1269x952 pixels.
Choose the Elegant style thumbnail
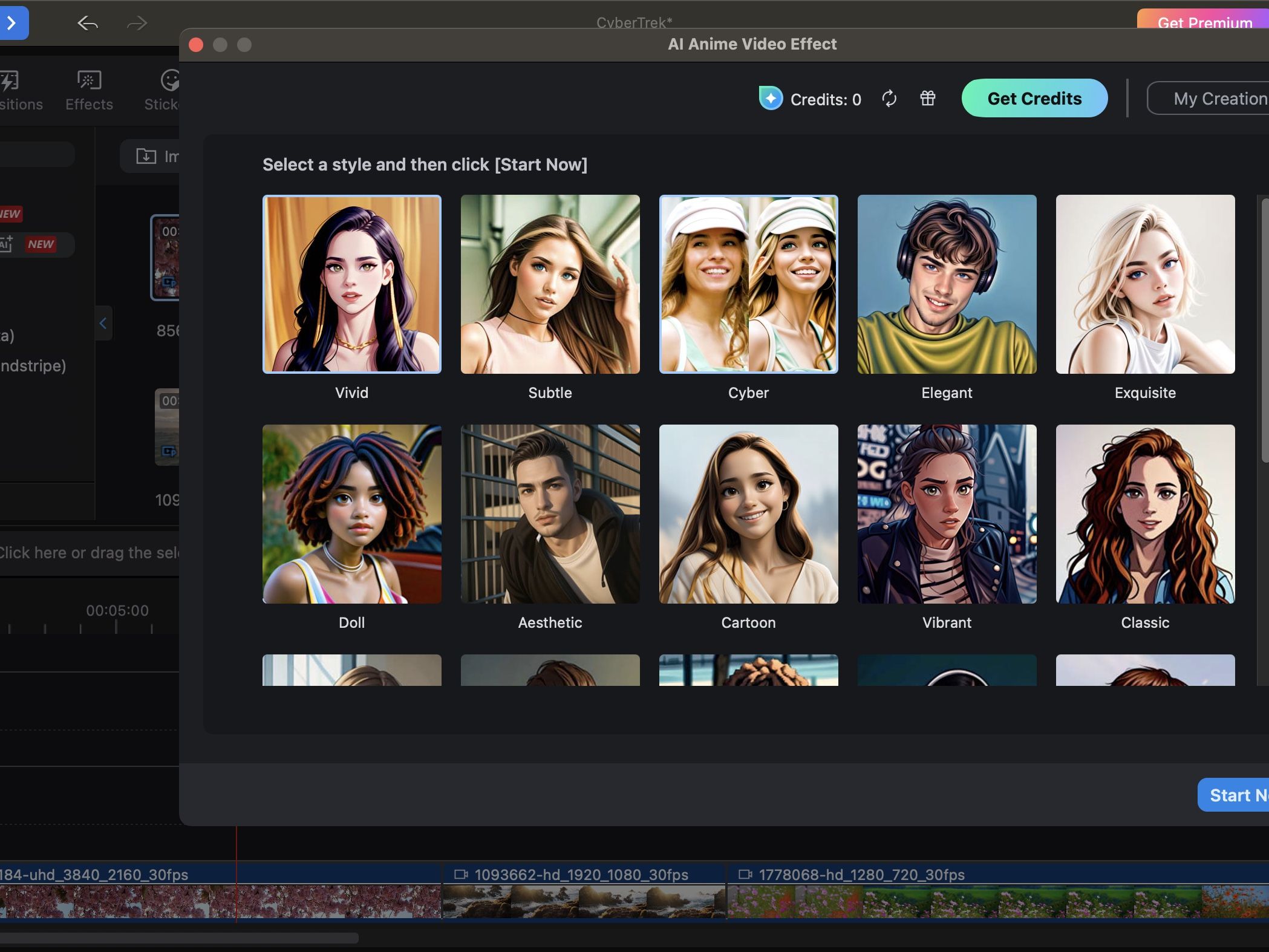(x=947, y=284)
